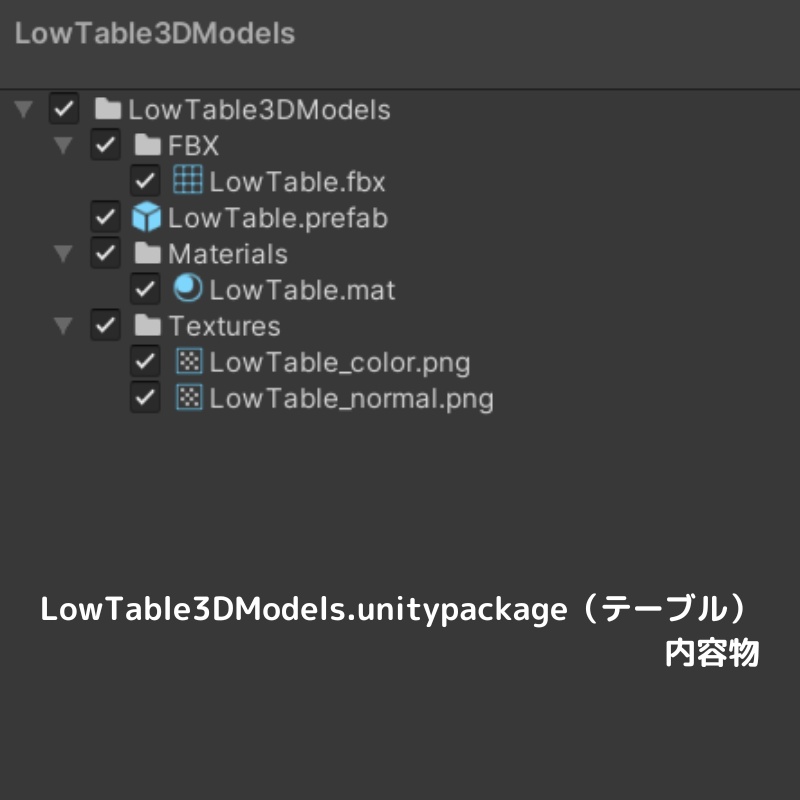
Task: Select the LowTable_color.png file name
Action: (339, 361)
